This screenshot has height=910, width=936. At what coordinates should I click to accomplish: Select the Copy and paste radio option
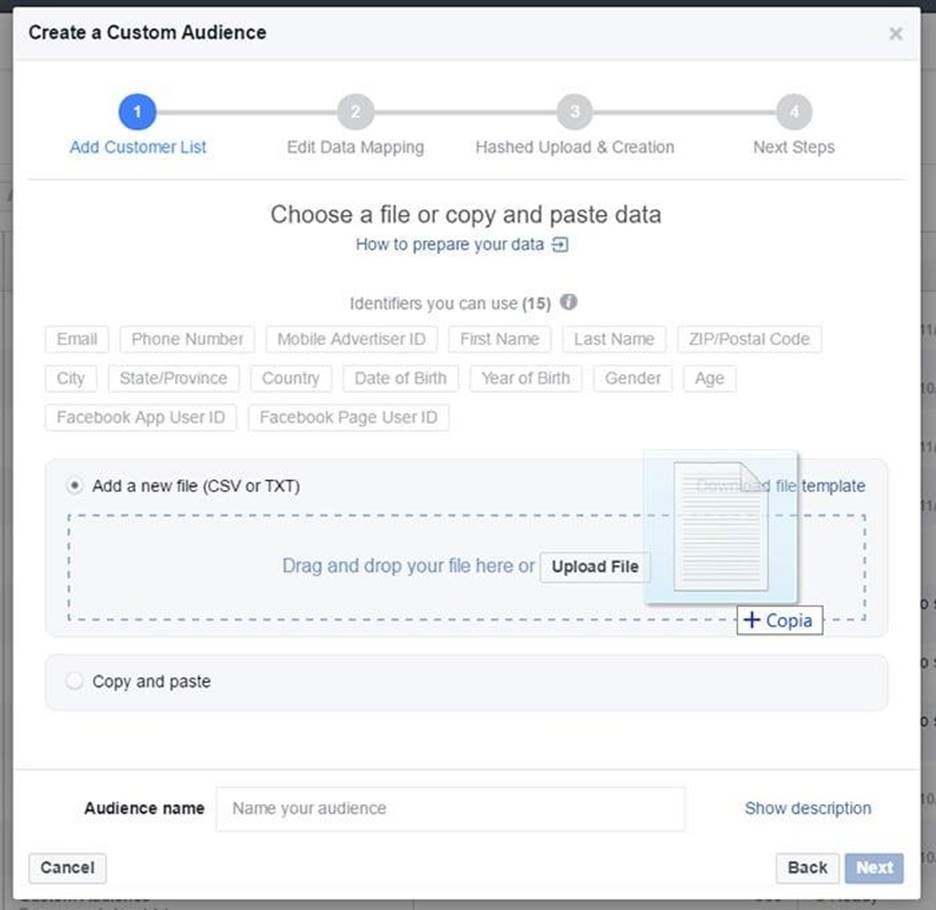[74, 681]
